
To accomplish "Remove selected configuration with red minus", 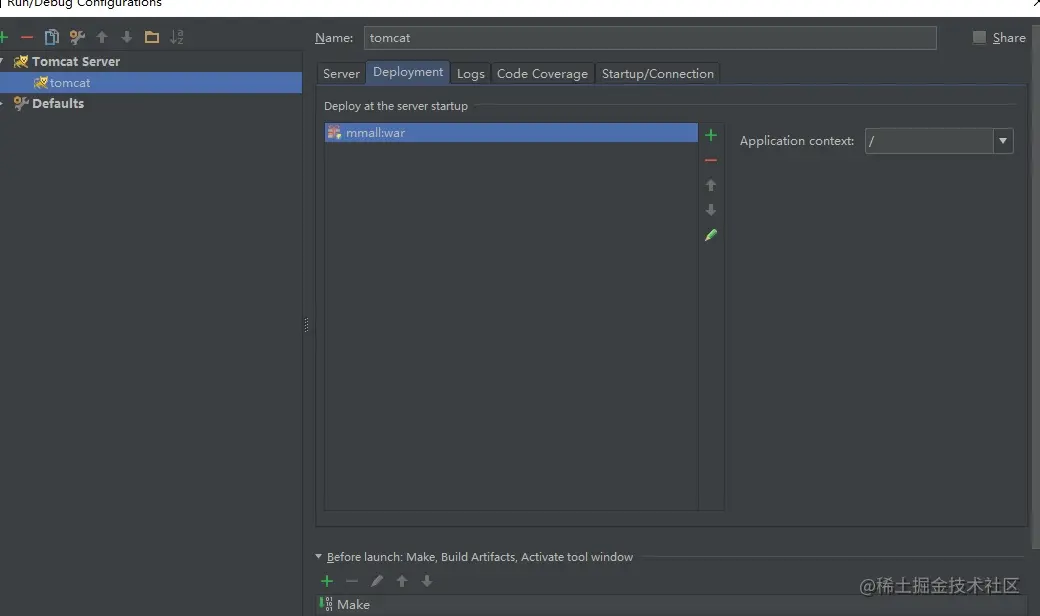I will point(27,38).
